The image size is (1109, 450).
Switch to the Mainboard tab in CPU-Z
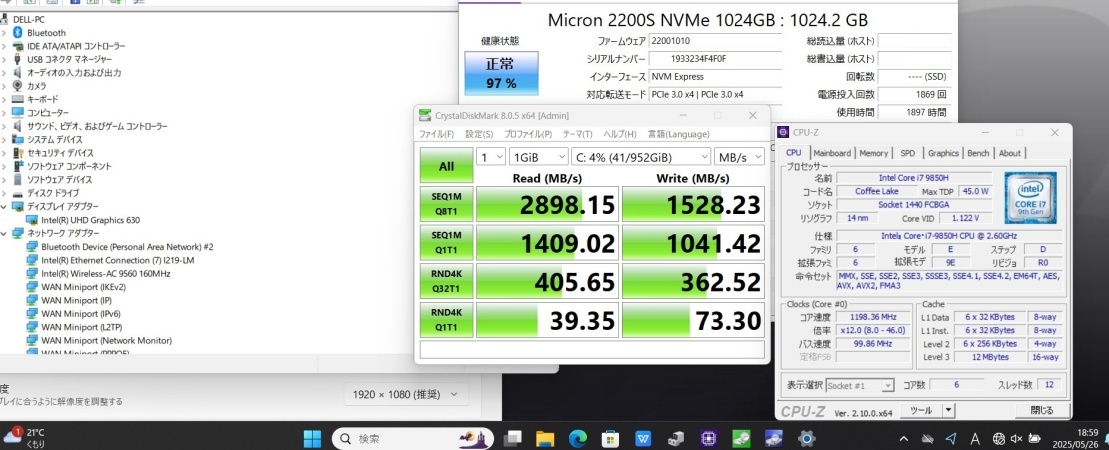coord(832,153)
